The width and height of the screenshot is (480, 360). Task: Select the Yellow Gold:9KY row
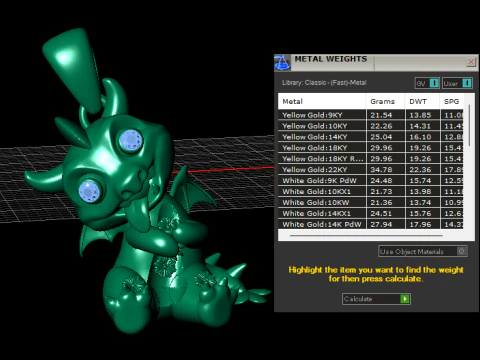[x=371, y=115]
